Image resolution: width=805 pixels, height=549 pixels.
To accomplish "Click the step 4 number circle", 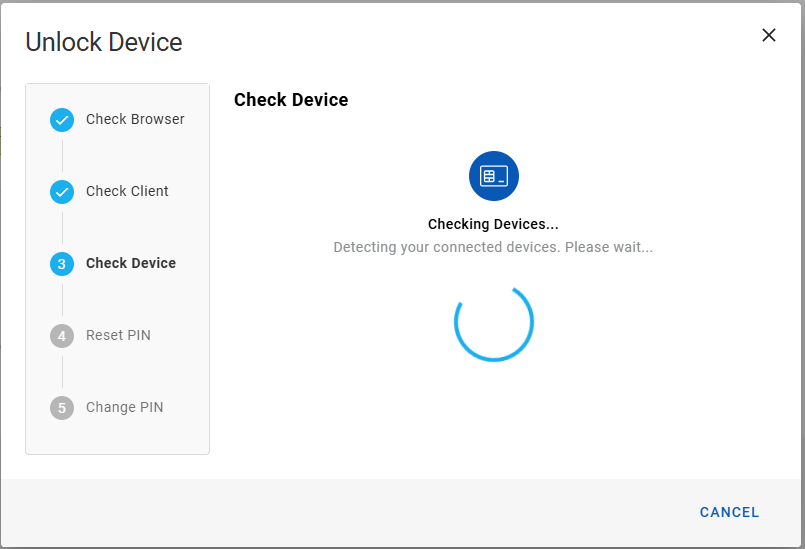I will tap(62, 336).
